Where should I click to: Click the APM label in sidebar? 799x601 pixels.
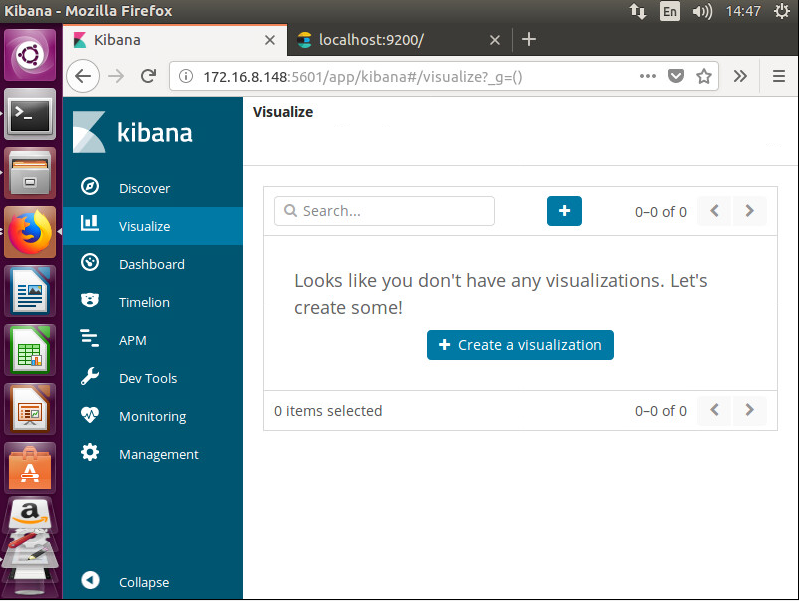(x=132, y=340)
